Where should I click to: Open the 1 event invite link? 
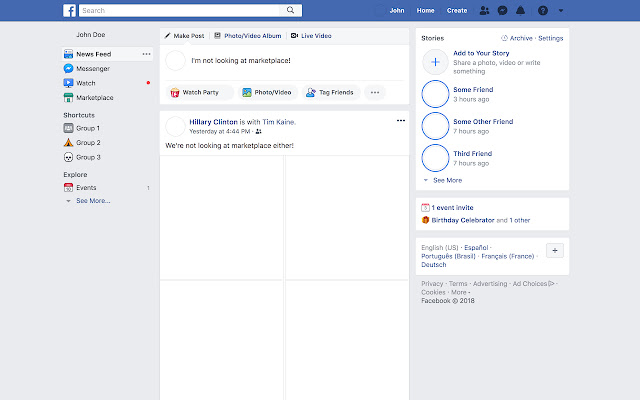coord(452,208)
